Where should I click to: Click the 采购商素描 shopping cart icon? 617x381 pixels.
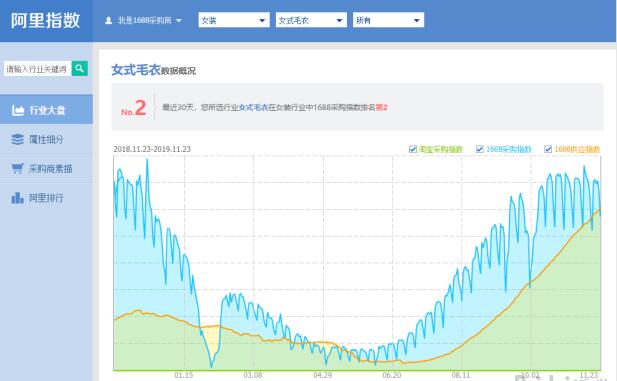pyautogui.click(x=18, y=168)
